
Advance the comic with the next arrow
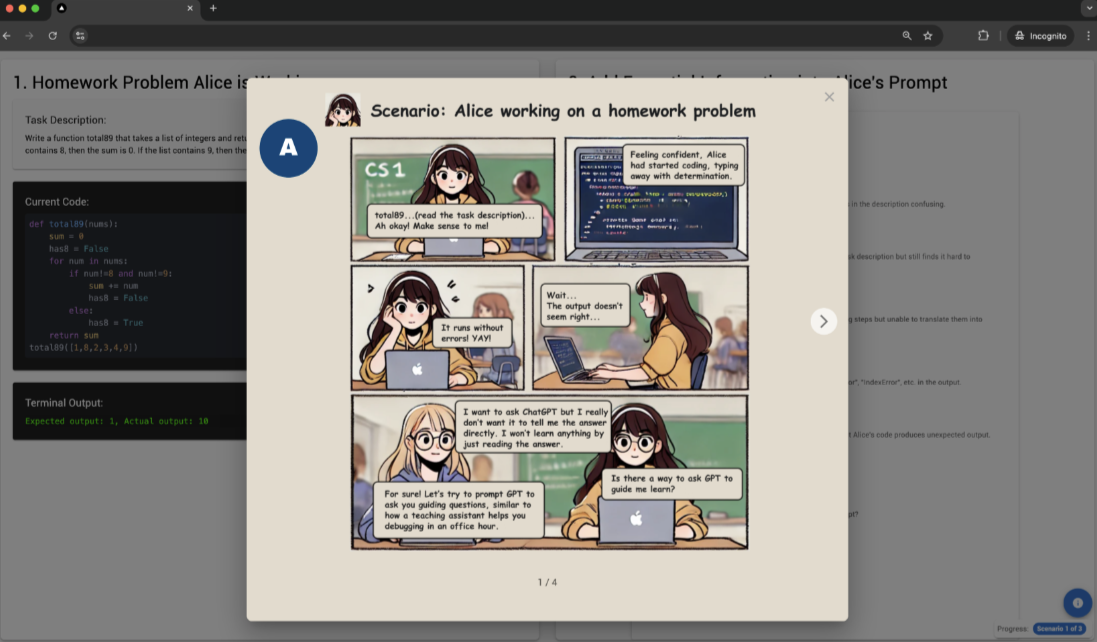[x=823, y=321]
